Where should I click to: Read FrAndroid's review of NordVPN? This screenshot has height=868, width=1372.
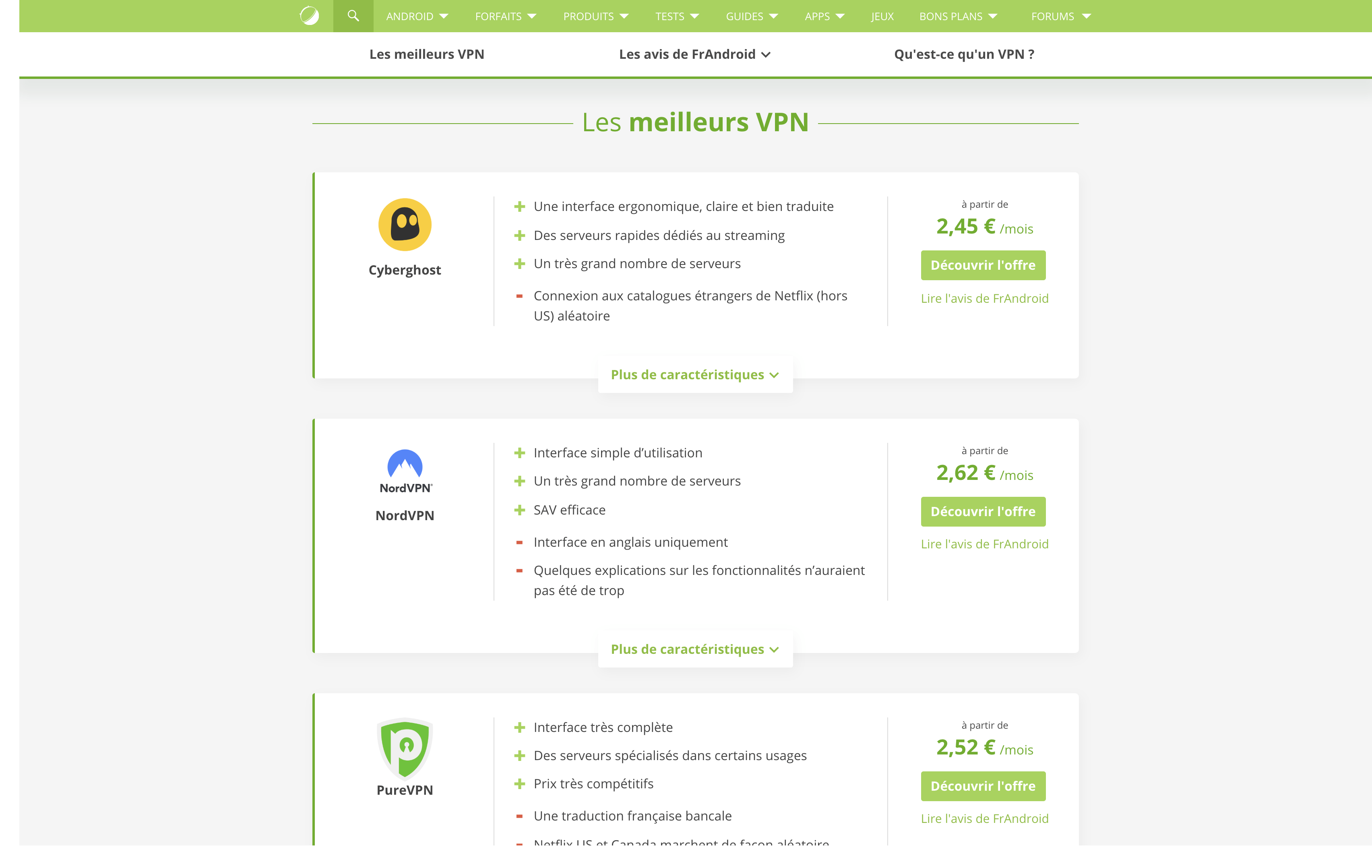tap(985, 544)
